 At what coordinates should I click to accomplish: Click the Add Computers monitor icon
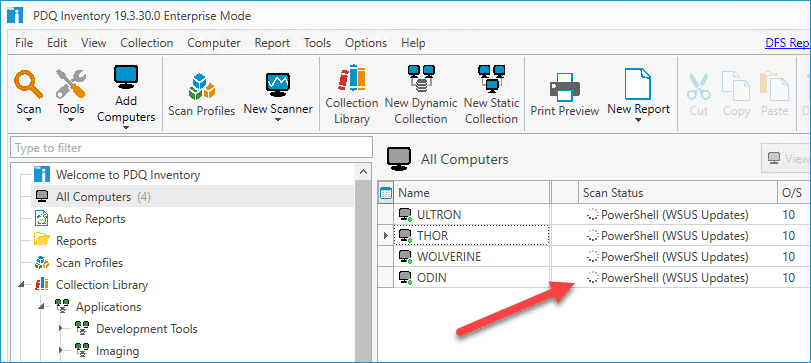[x=126, y=78]
